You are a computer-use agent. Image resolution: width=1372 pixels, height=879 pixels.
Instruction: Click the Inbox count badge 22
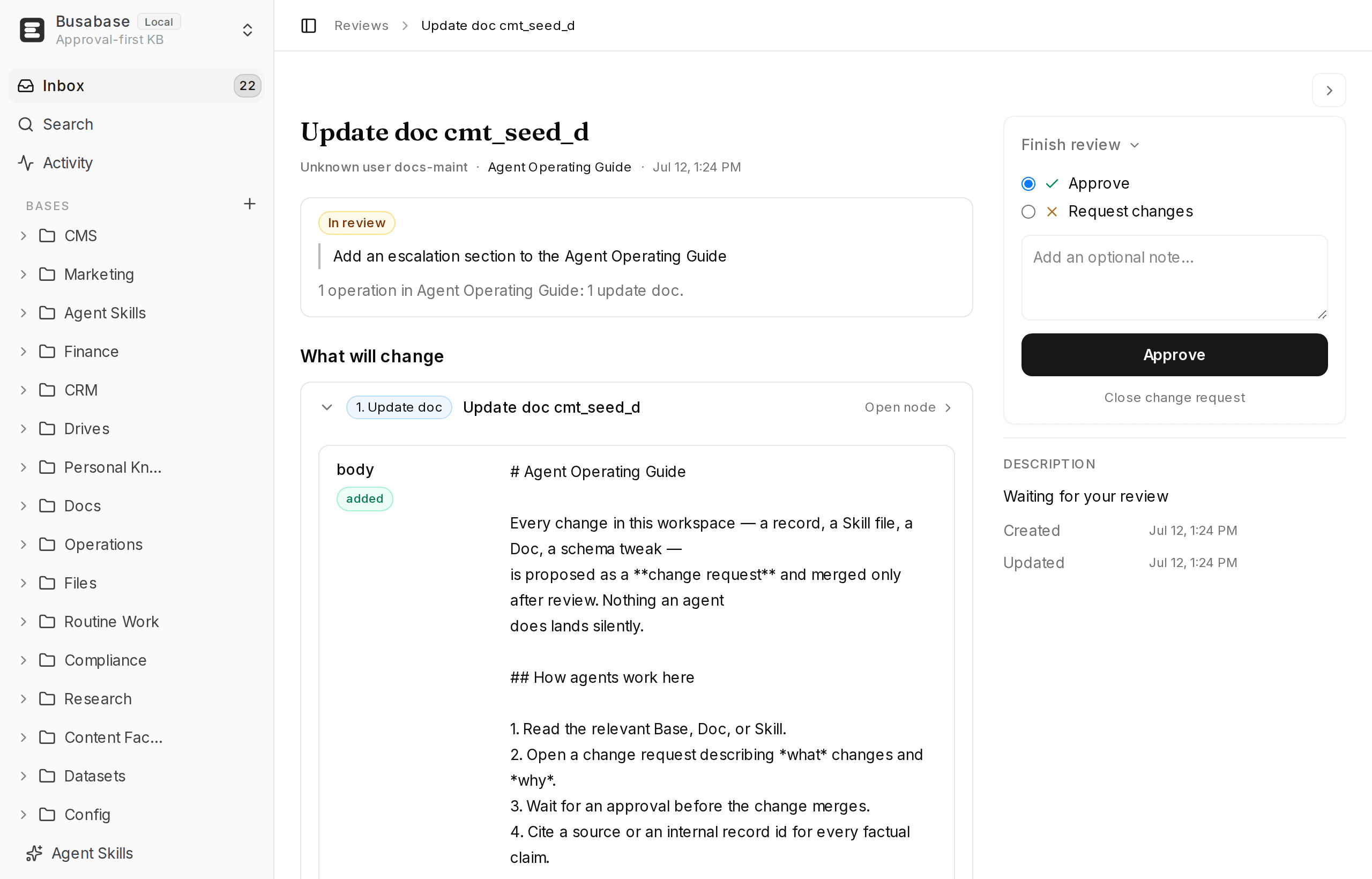[247, 86]
